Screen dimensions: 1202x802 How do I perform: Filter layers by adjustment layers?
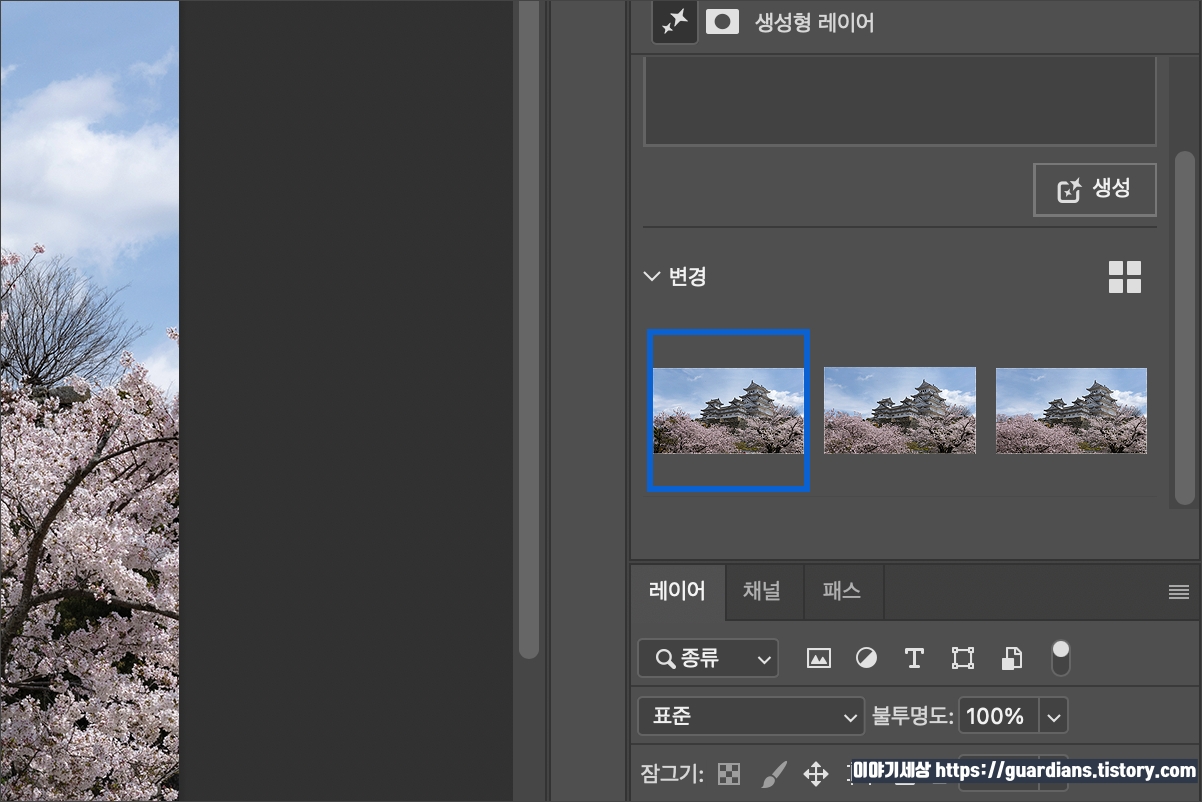(866, 658)
